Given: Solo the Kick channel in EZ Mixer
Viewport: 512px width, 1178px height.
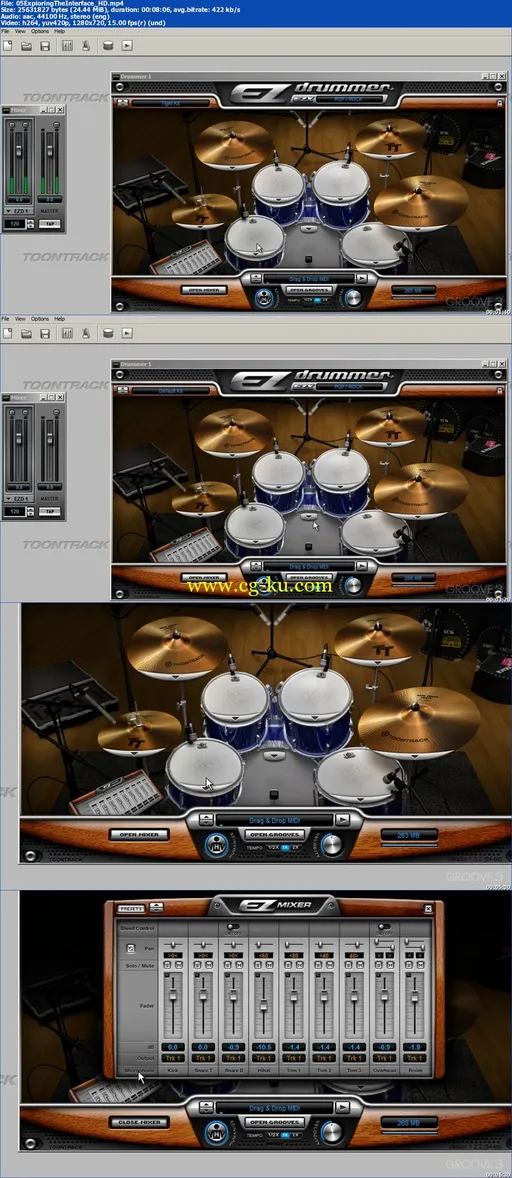Looking at the screenshot, I should [x=168, y=965].
